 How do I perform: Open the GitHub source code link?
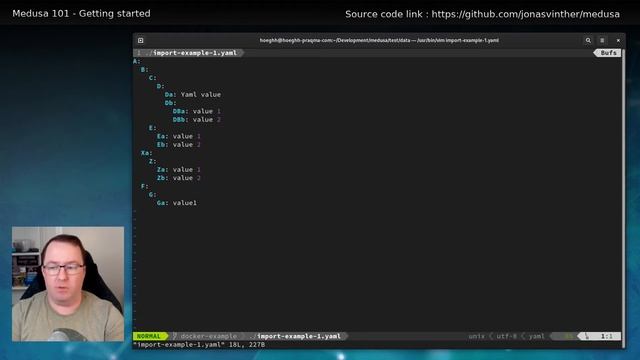[525, 14]
